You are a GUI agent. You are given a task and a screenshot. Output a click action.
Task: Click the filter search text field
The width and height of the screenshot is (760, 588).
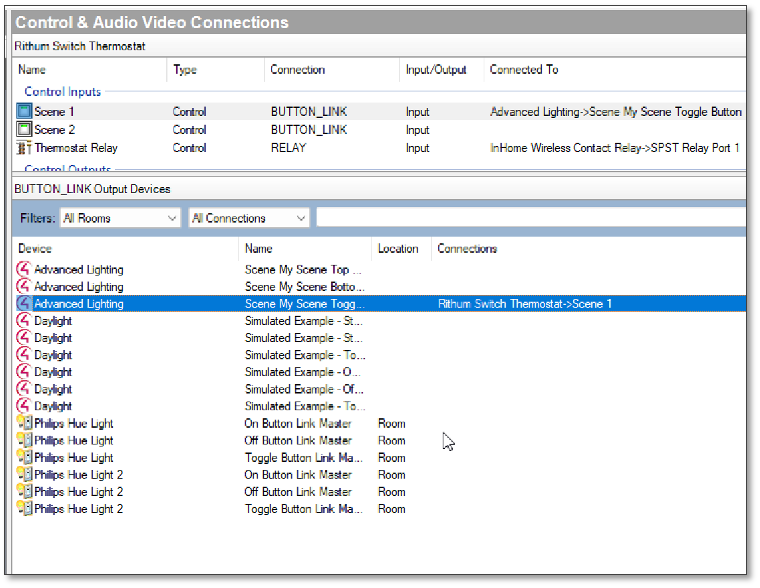click(x=531, y=217)
